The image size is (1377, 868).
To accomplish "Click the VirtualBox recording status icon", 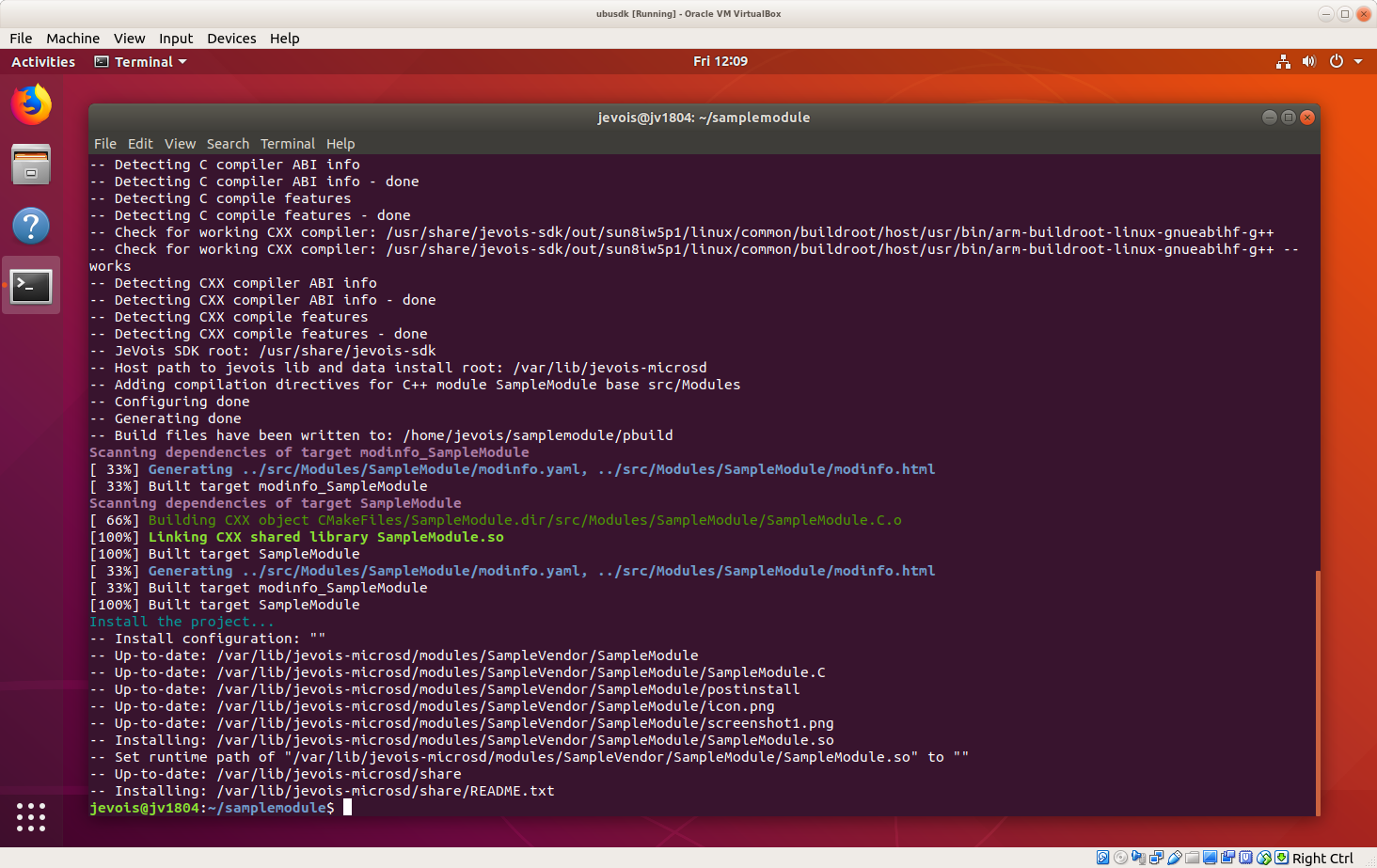I will [1227, 858].
